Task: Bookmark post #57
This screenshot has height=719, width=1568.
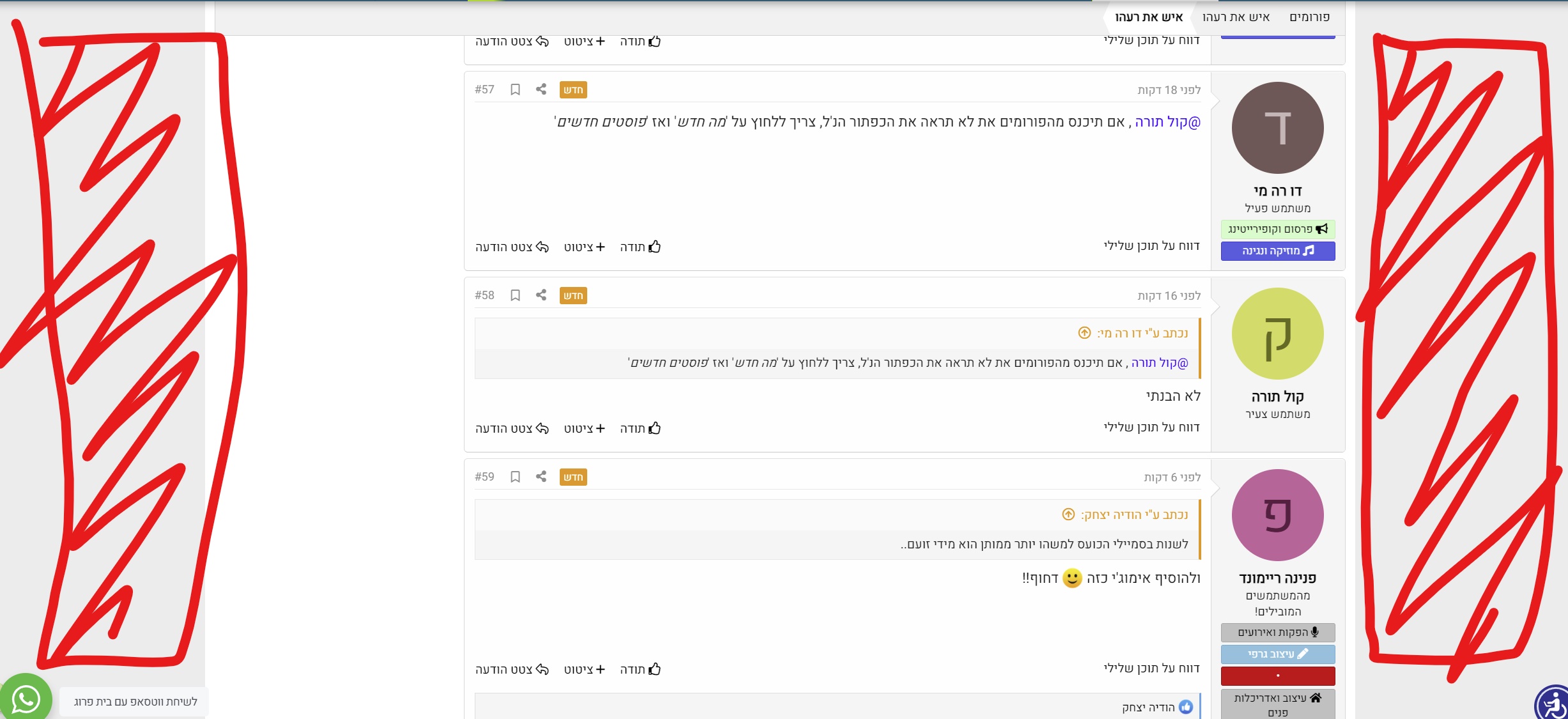Action: coord(515,89)
